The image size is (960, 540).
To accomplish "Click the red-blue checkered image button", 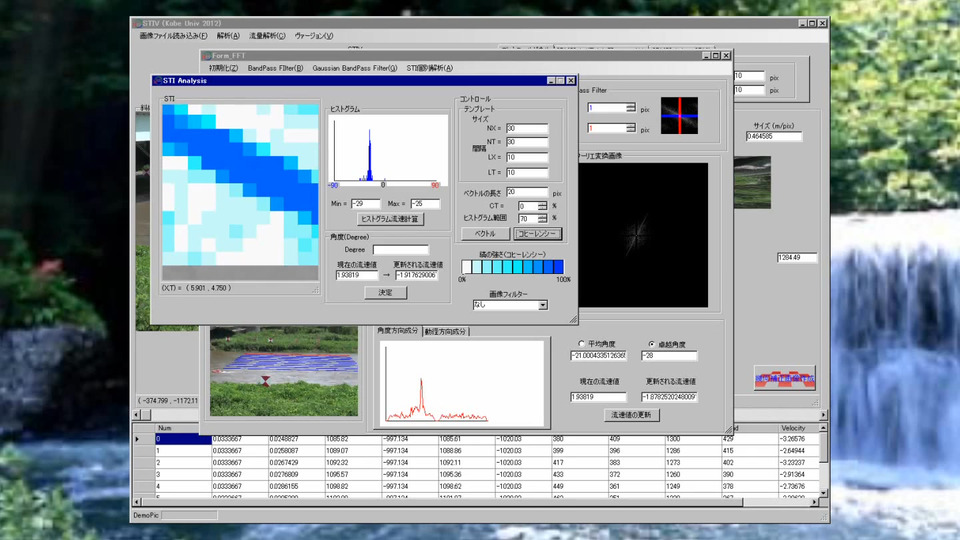I will click(x=784, y=378).
